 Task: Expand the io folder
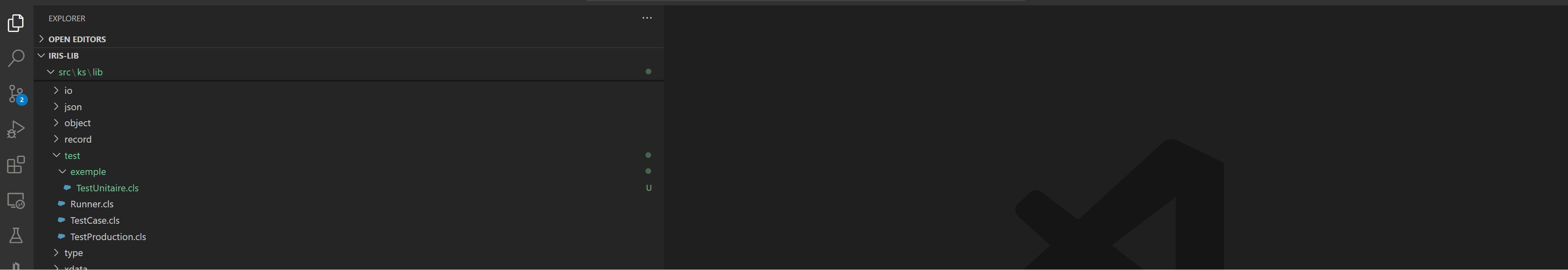(x=68, y=91)
